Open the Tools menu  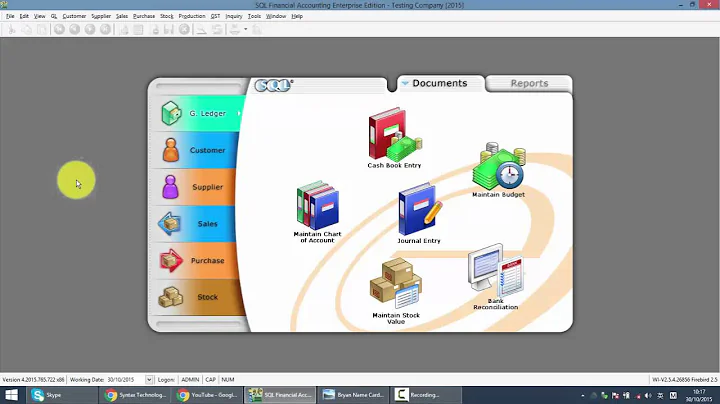click(254, 16)
